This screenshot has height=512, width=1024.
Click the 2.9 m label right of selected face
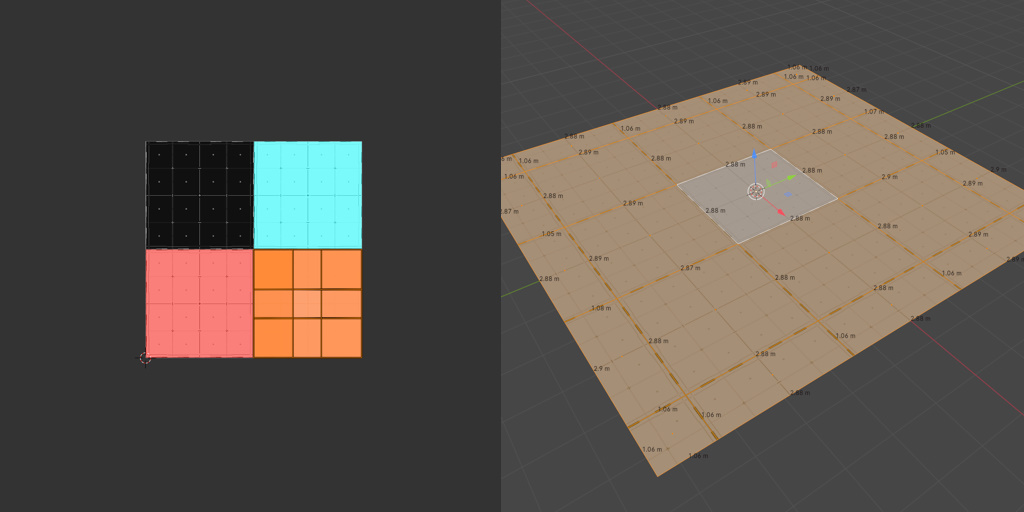889,177
